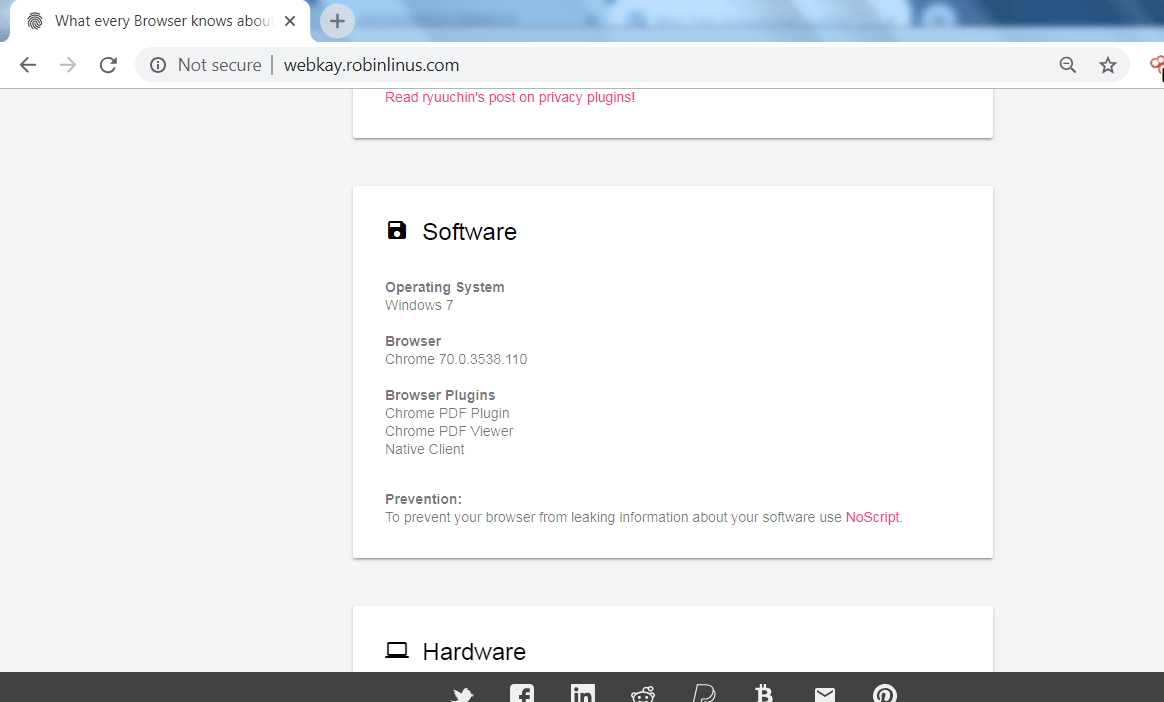Click the zoom magnifier icon in address bar
The height and width of the screenshot is (702, 1164).
(x=1067, y=65)
